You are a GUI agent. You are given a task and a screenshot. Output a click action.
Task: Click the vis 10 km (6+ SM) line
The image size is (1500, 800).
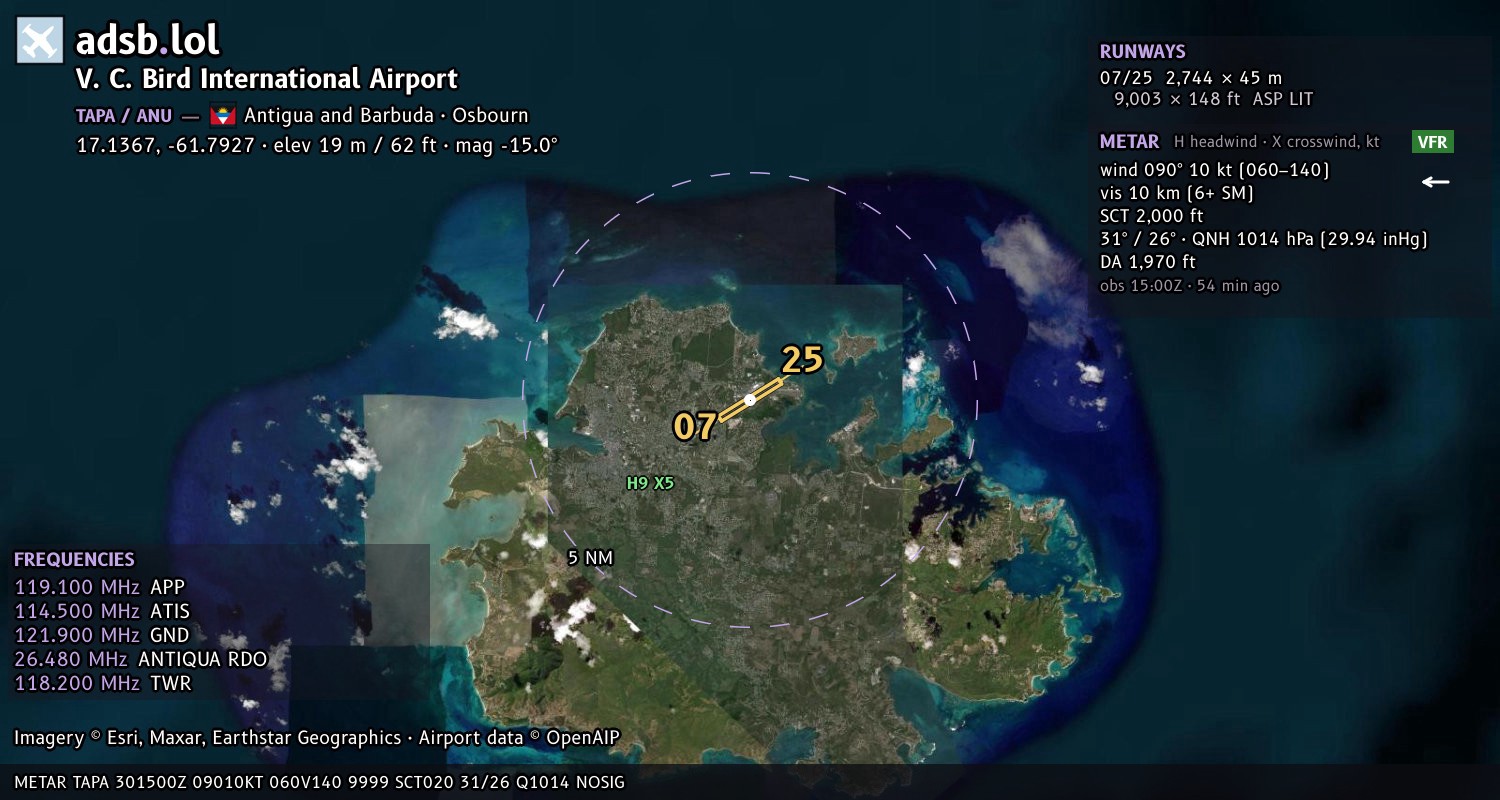coord(1177,193)
